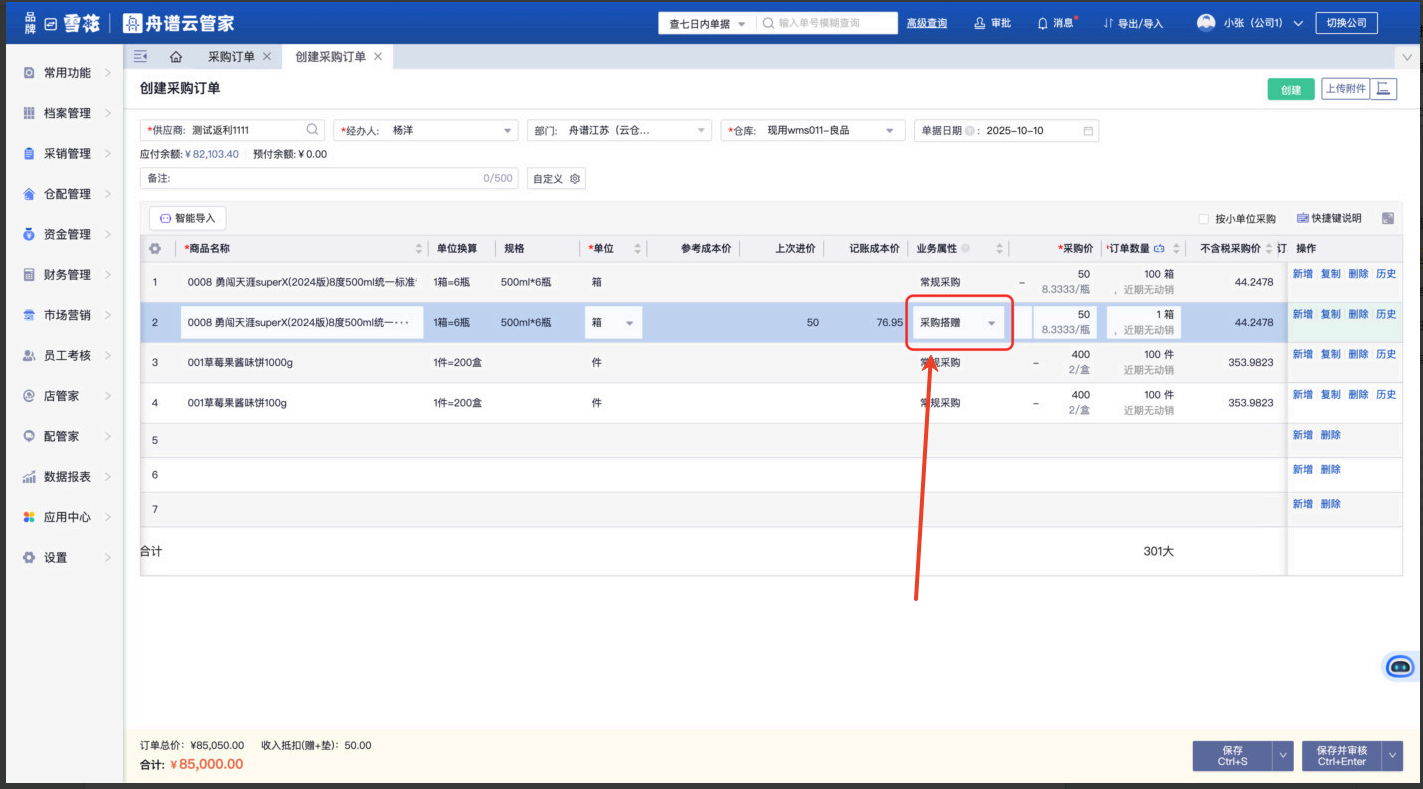
Task: Click the 高级查询 link
Action: [926, 23]
